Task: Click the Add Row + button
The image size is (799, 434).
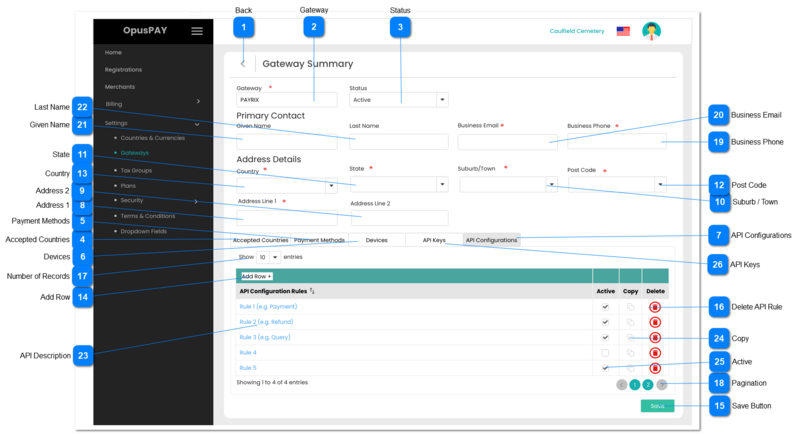Action: 256,276
